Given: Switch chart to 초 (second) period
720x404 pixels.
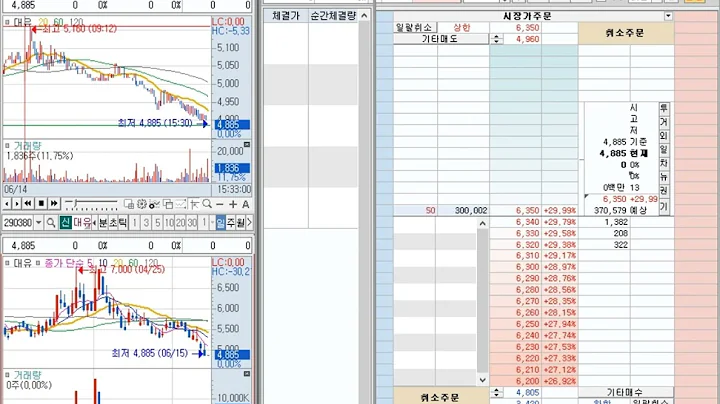Looking at the screenshot, I should click(113, 223).
